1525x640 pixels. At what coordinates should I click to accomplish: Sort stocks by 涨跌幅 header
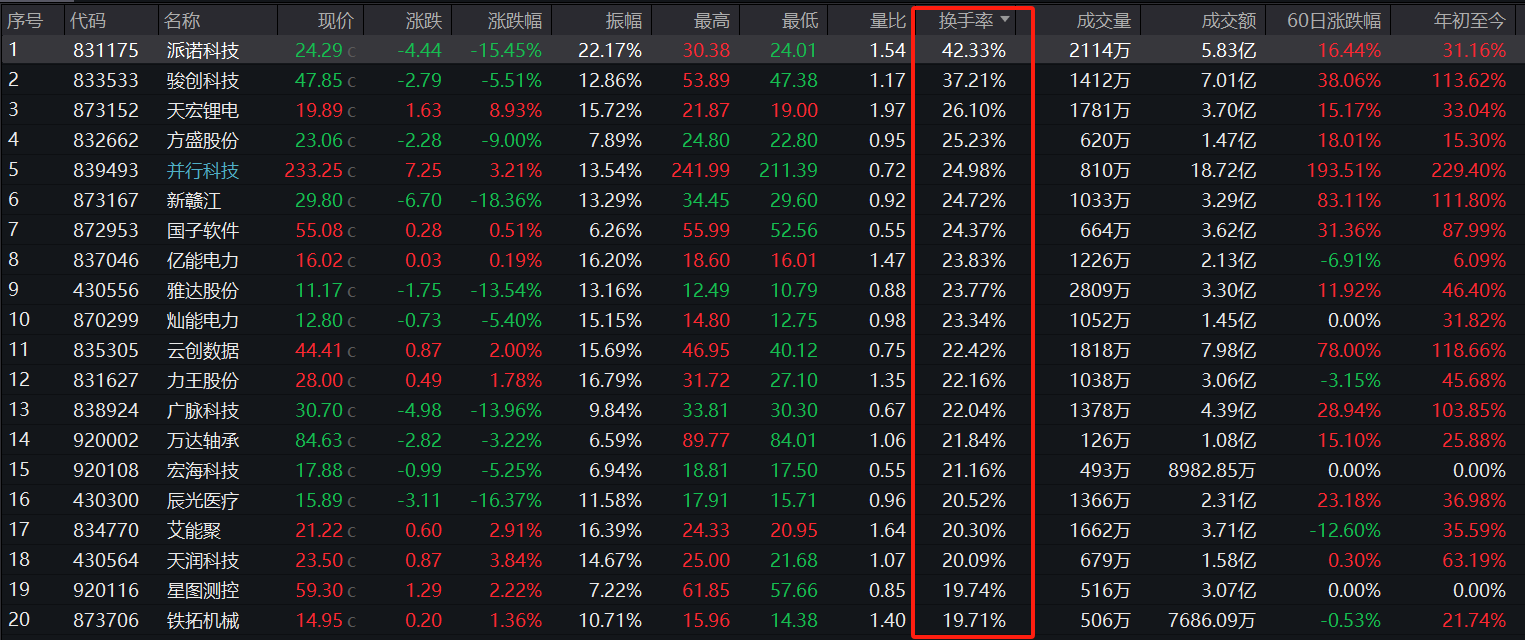click(x=515, y=20)
